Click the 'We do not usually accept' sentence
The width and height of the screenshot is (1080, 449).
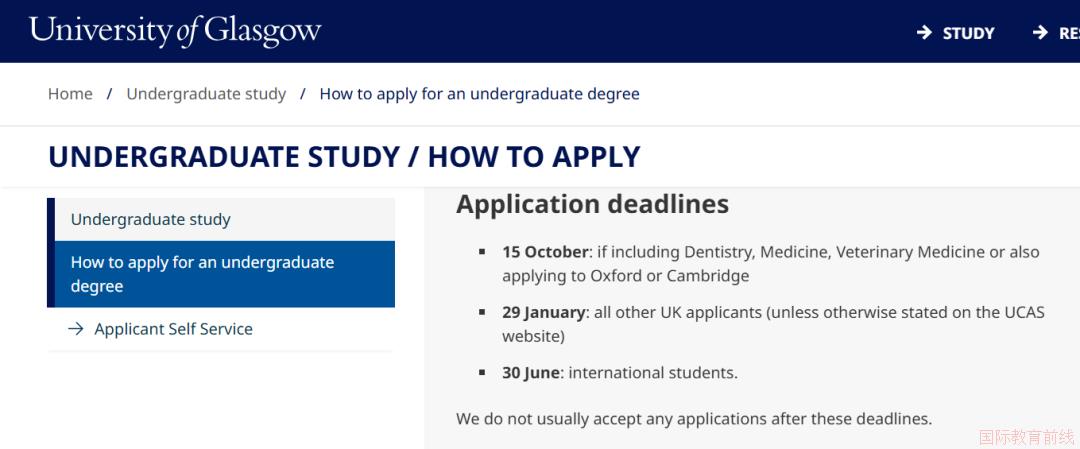[694, 419]
